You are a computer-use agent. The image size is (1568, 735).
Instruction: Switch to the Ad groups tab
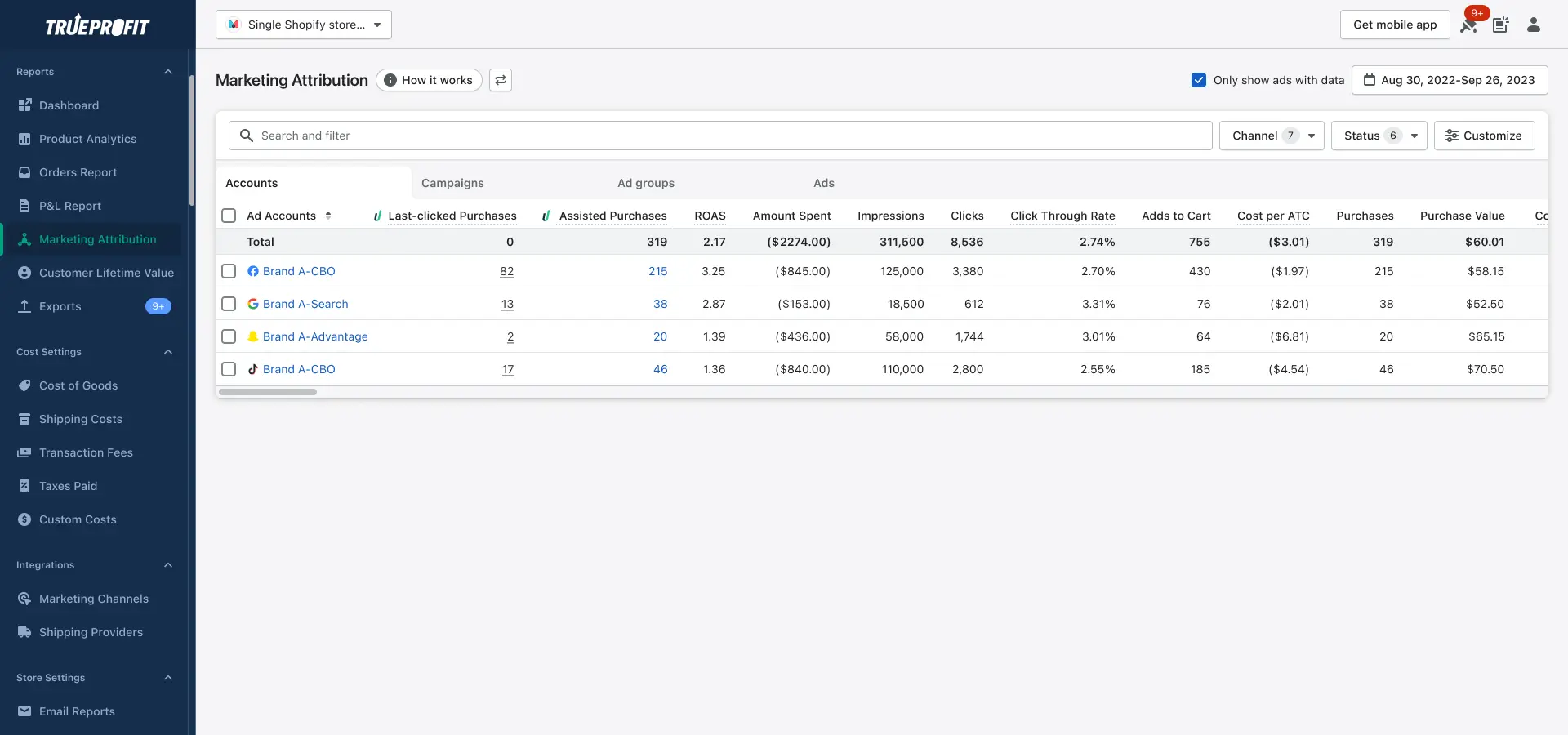(x=646, y=183)
